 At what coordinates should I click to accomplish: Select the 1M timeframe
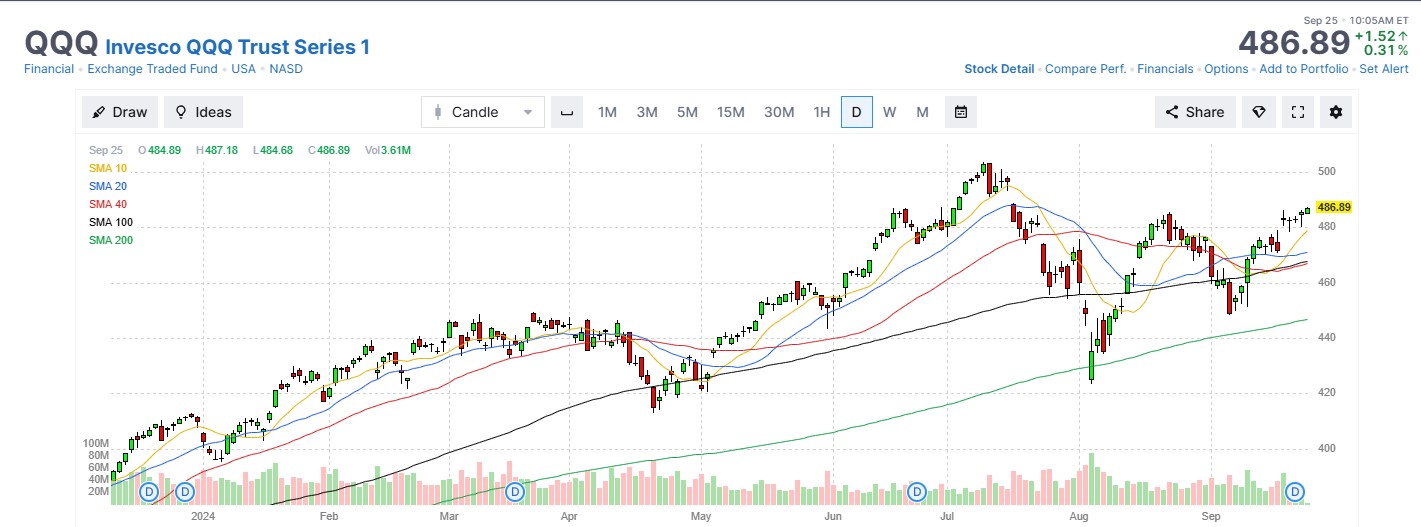point(607,112)
